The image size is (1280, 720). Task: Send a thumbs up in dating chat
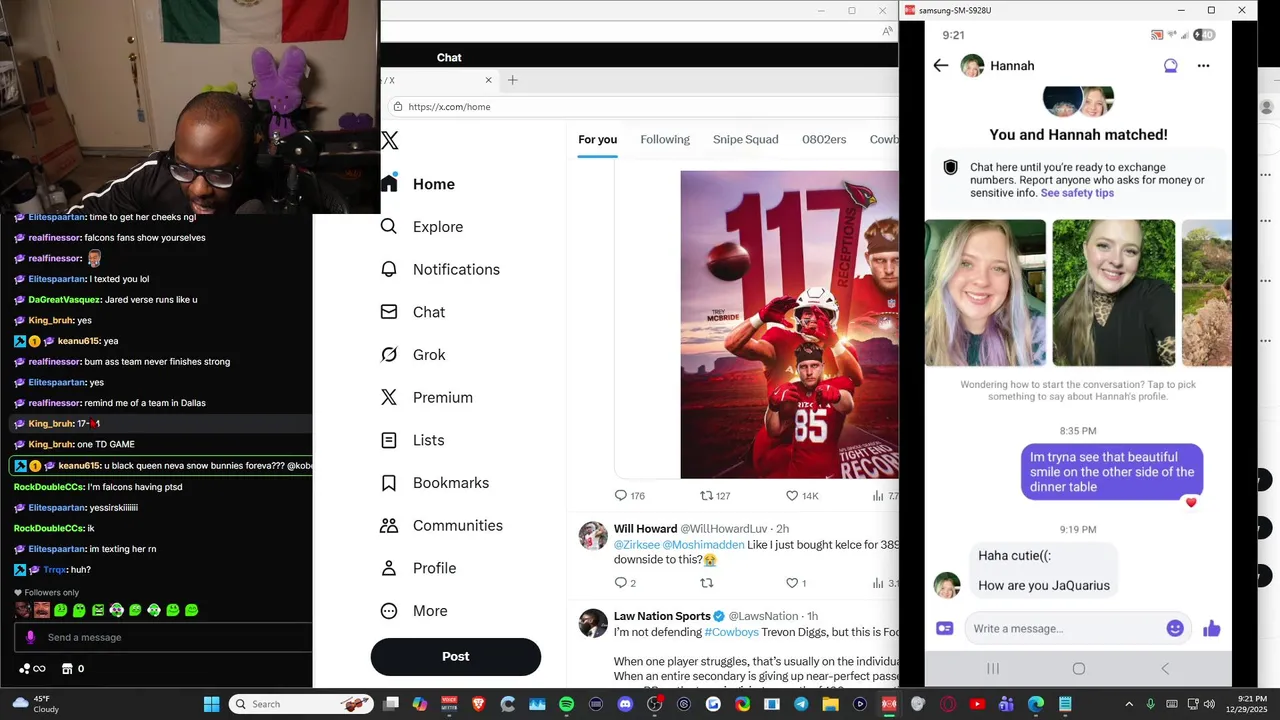click(1211, 628)
